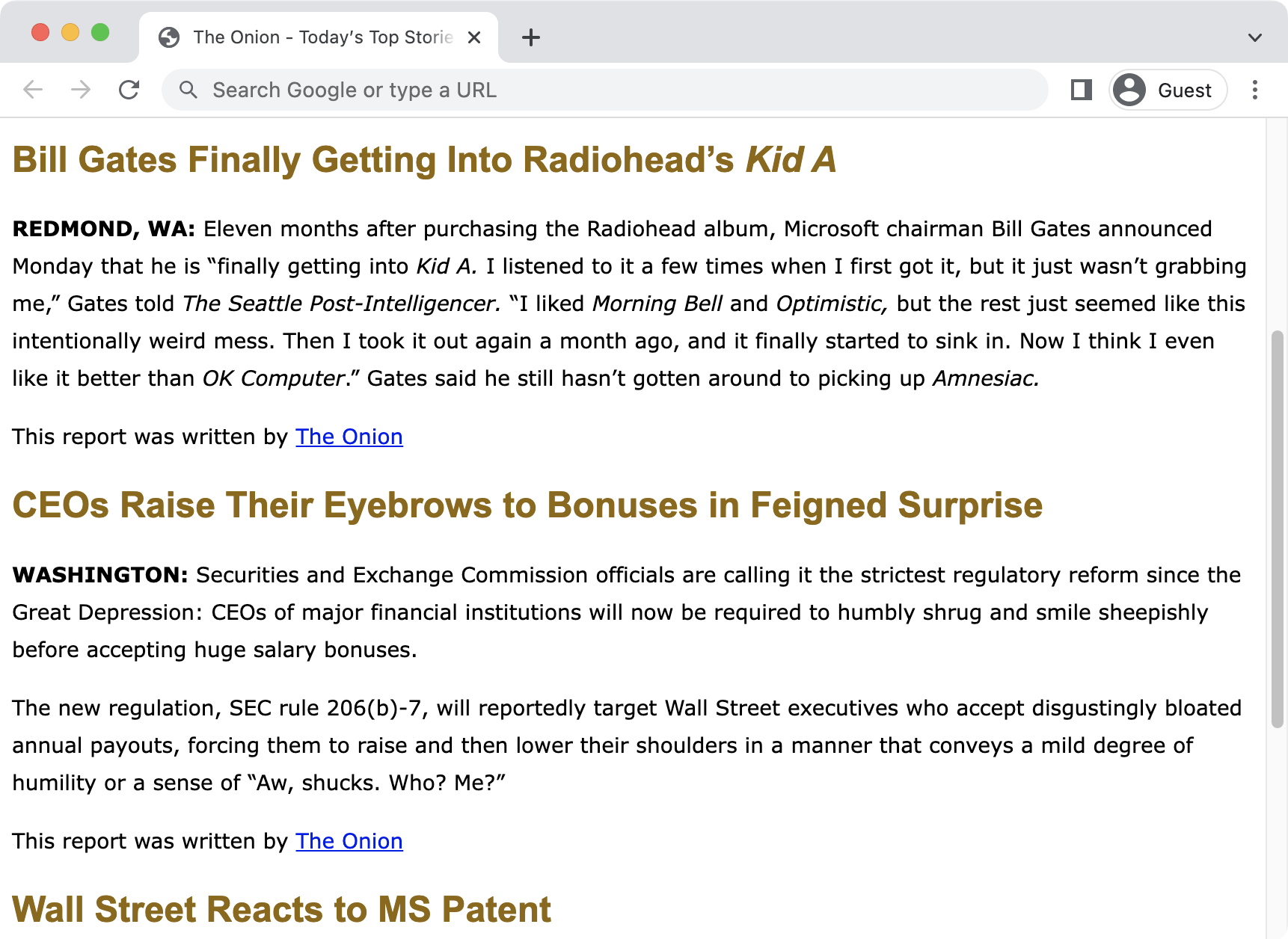Image resolution: width=1288 pixels, height=939 pixels.
Task: Open the Chrome three-dot menu
Action: (1255, 90)
